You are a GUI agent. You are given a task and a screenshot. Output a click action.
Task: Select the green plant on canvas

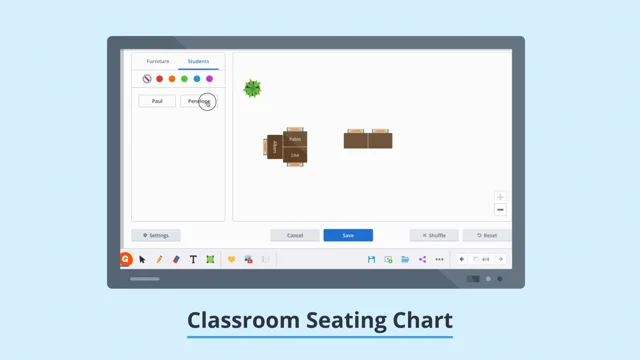point(252,88)
